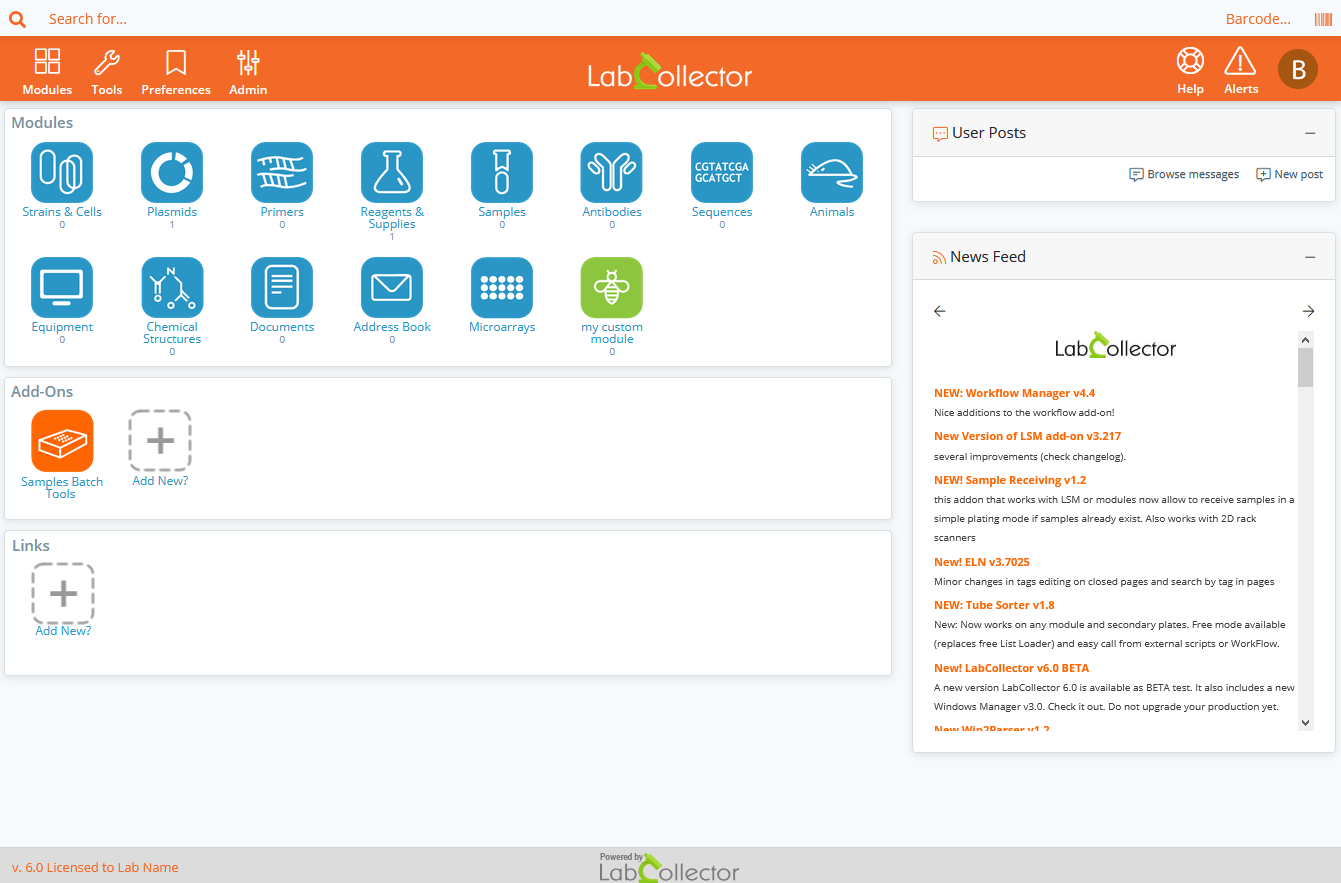1341x883 pixels.
Task: Open the Preferences bookmark menu
Action: click(176, 72)
